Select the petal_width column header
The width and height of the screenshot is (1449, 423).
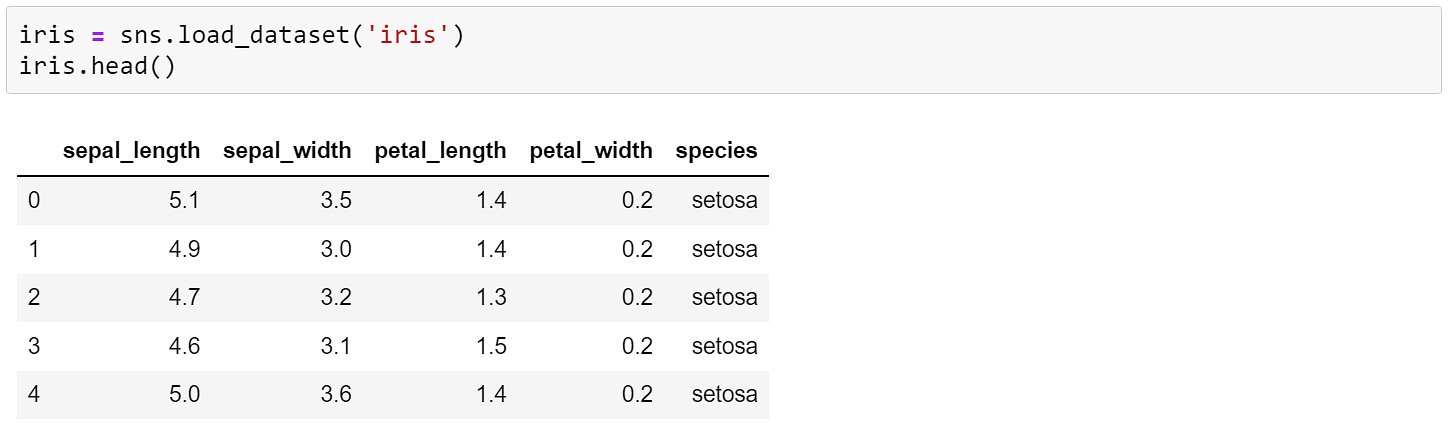591,151
